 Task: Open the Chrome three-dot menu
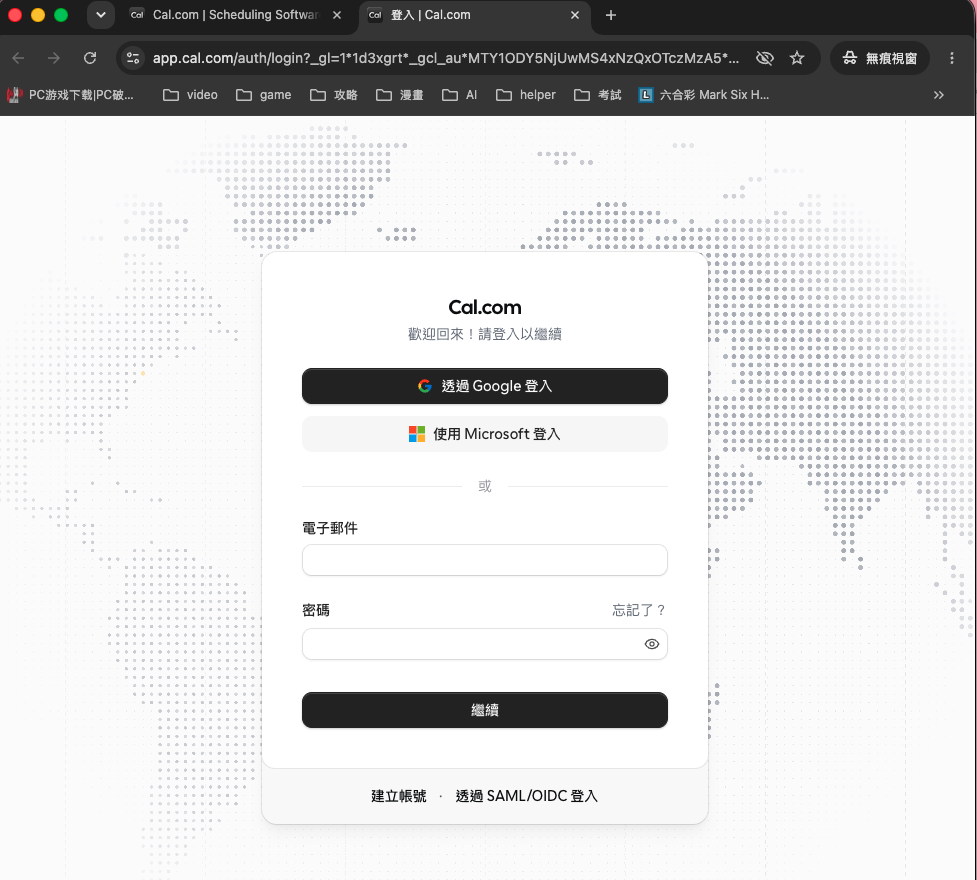pos(951,58)
